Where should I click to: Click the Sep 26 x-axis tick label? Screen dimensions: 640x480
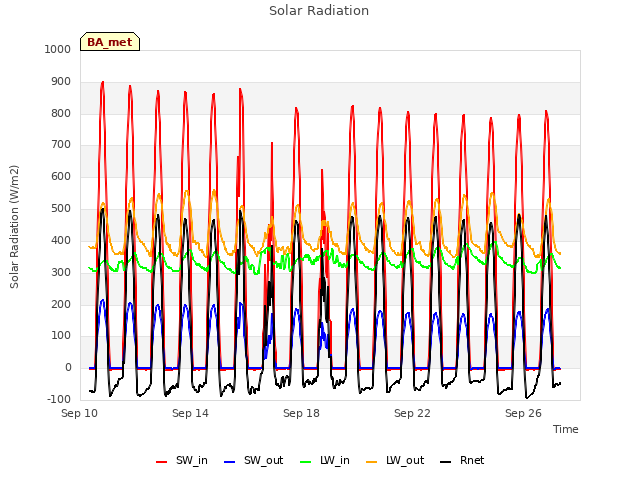point(523,413)
